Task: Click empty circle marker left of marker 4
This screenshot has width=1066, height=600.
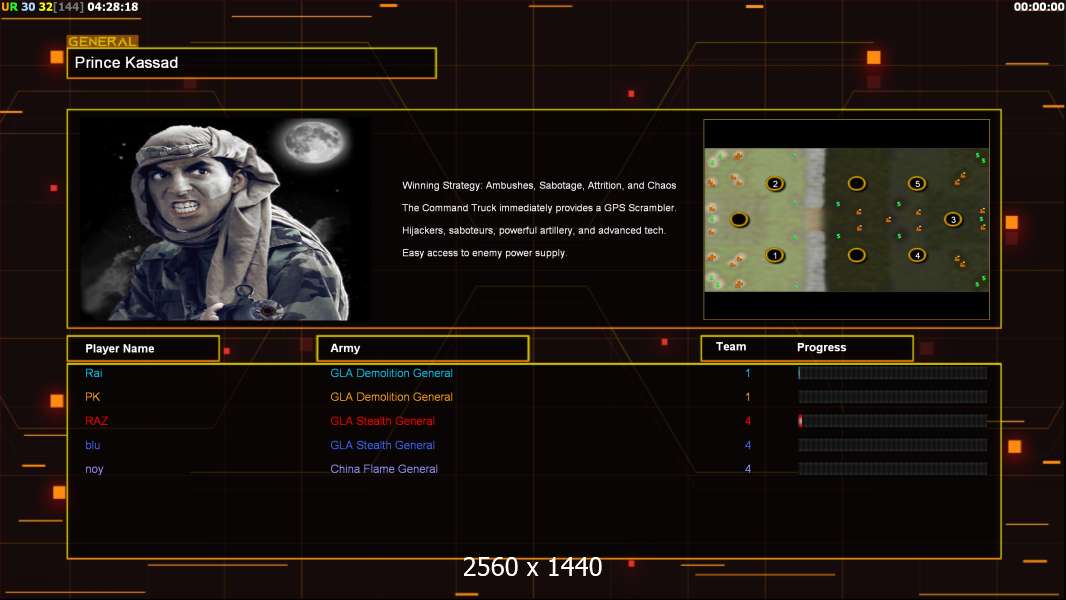Action: coord(857,255)
